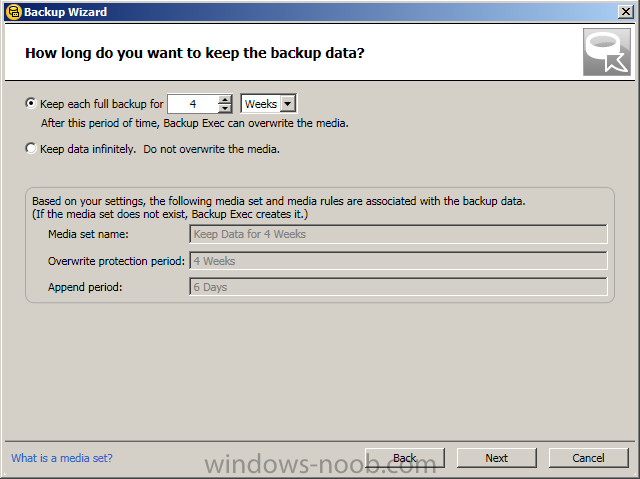Click the 'Overwrite protection period:' label
The height and width of the screenshot is (479, 640).
pyautogui.click(x=116, y=261)
